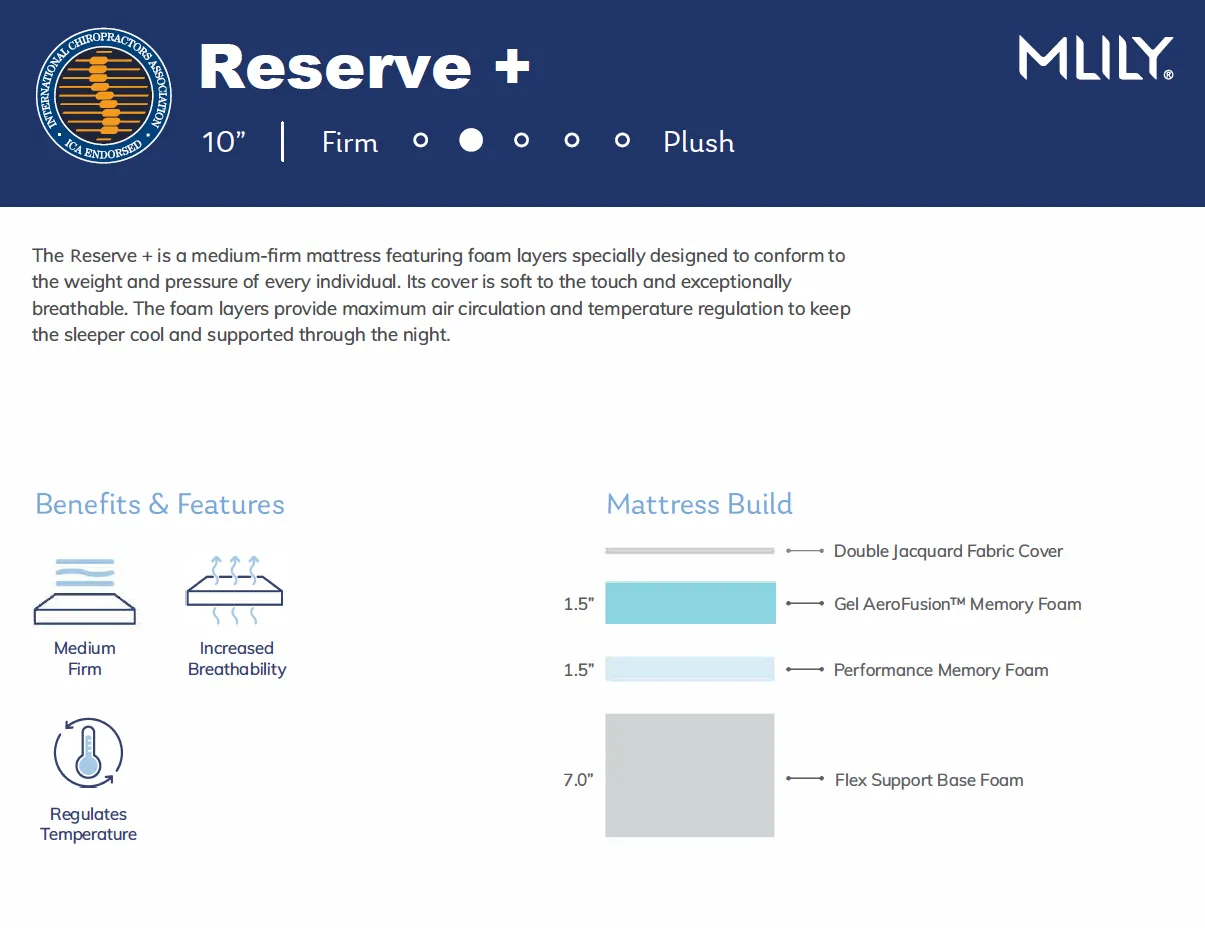Click the 7.0" thickness value
Viewport: 1205px width, 928px height.
coord(578,780)
